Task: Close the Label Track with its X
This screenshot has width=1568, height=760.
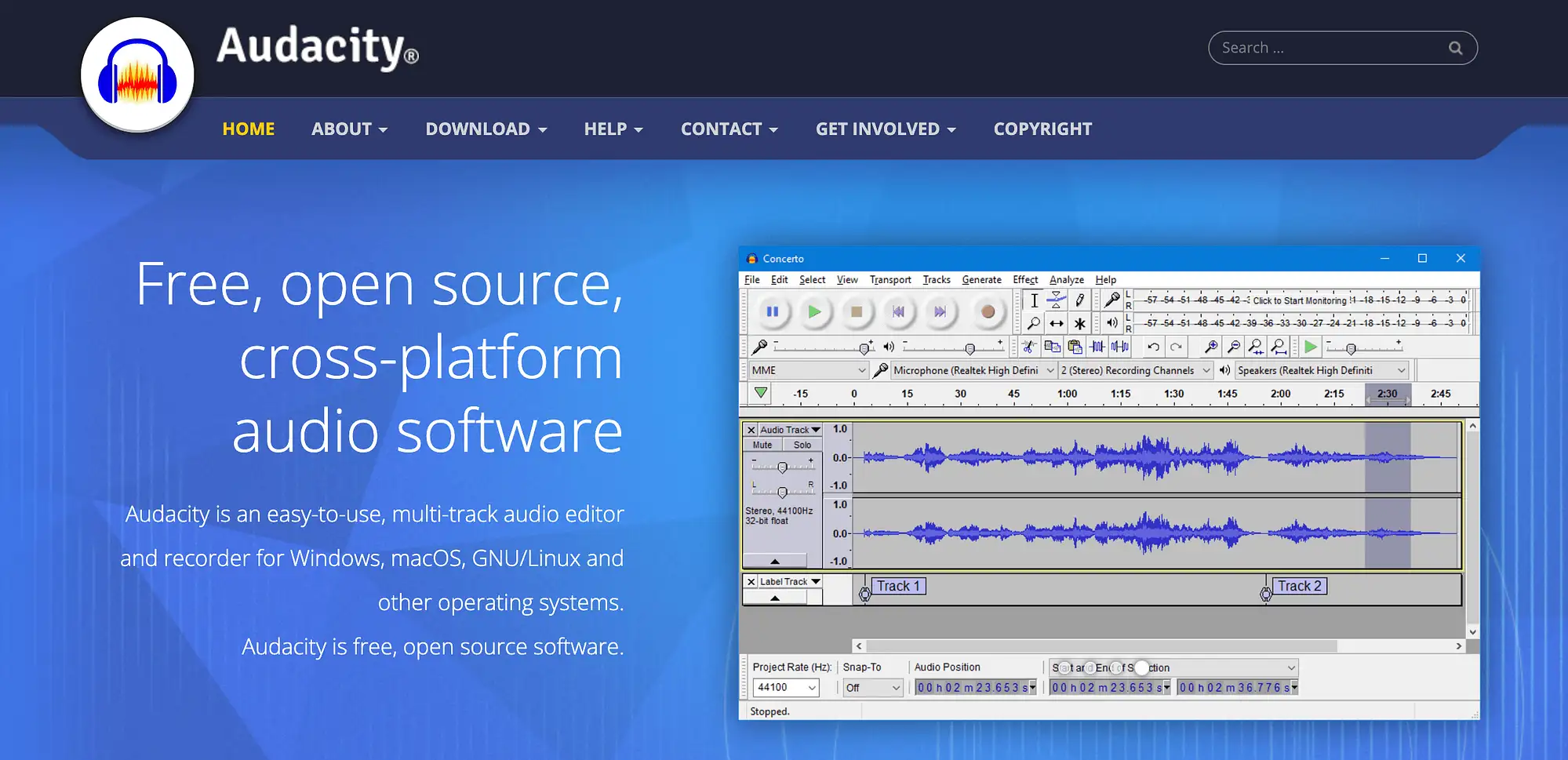Action: (751, 582)
